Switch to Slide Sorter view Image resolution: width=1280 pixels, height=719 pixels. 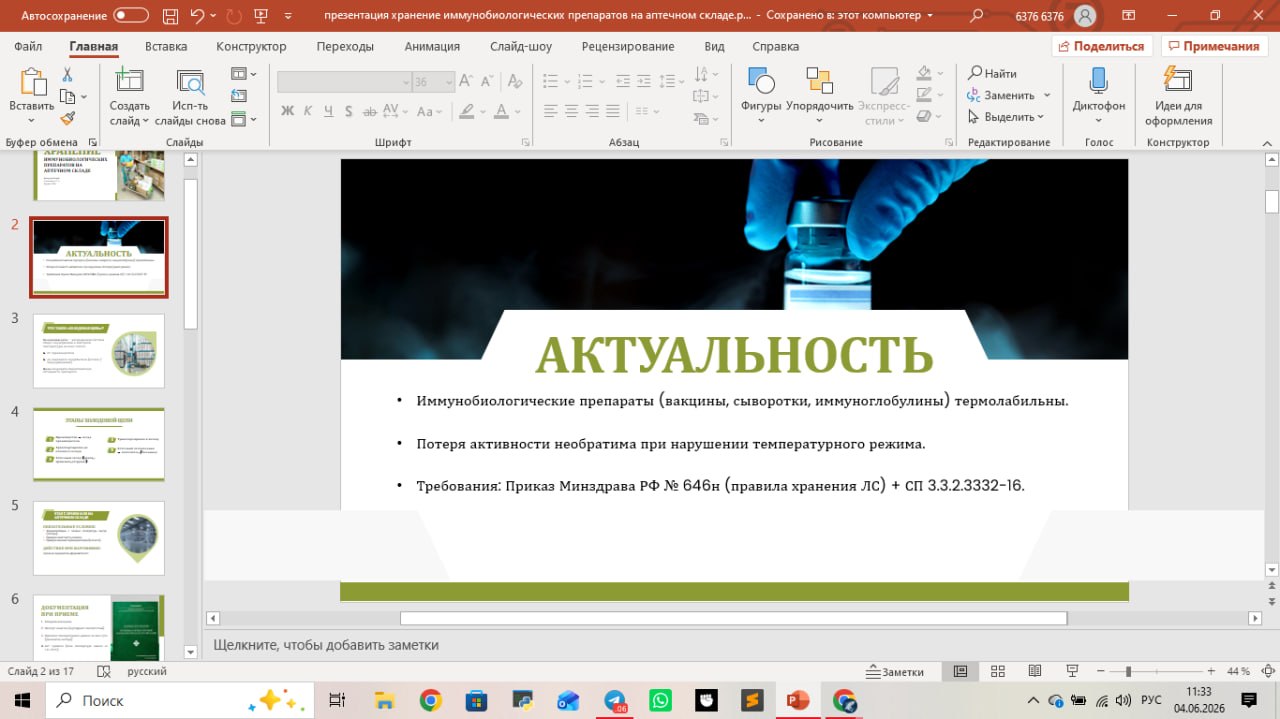(997, 671)
